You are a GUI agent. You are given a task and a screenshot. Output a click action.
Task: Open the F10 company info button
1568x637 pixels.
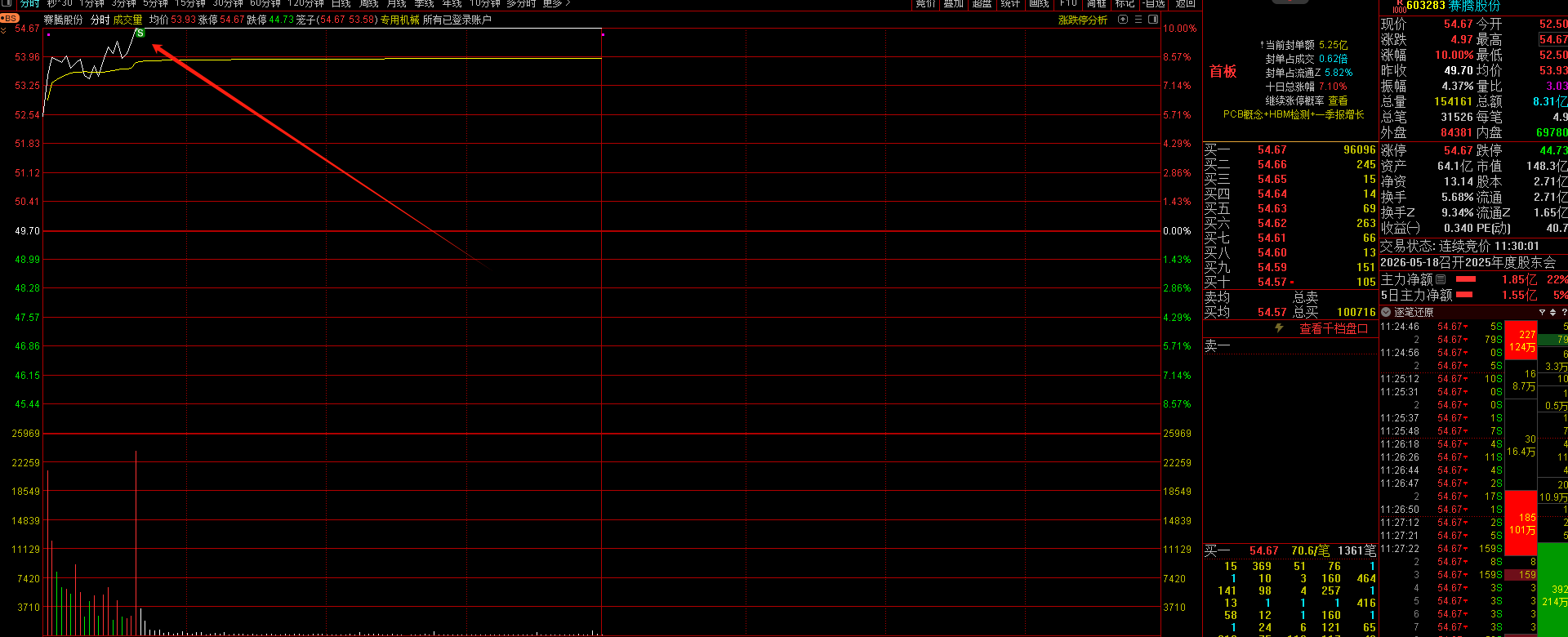1068,4
